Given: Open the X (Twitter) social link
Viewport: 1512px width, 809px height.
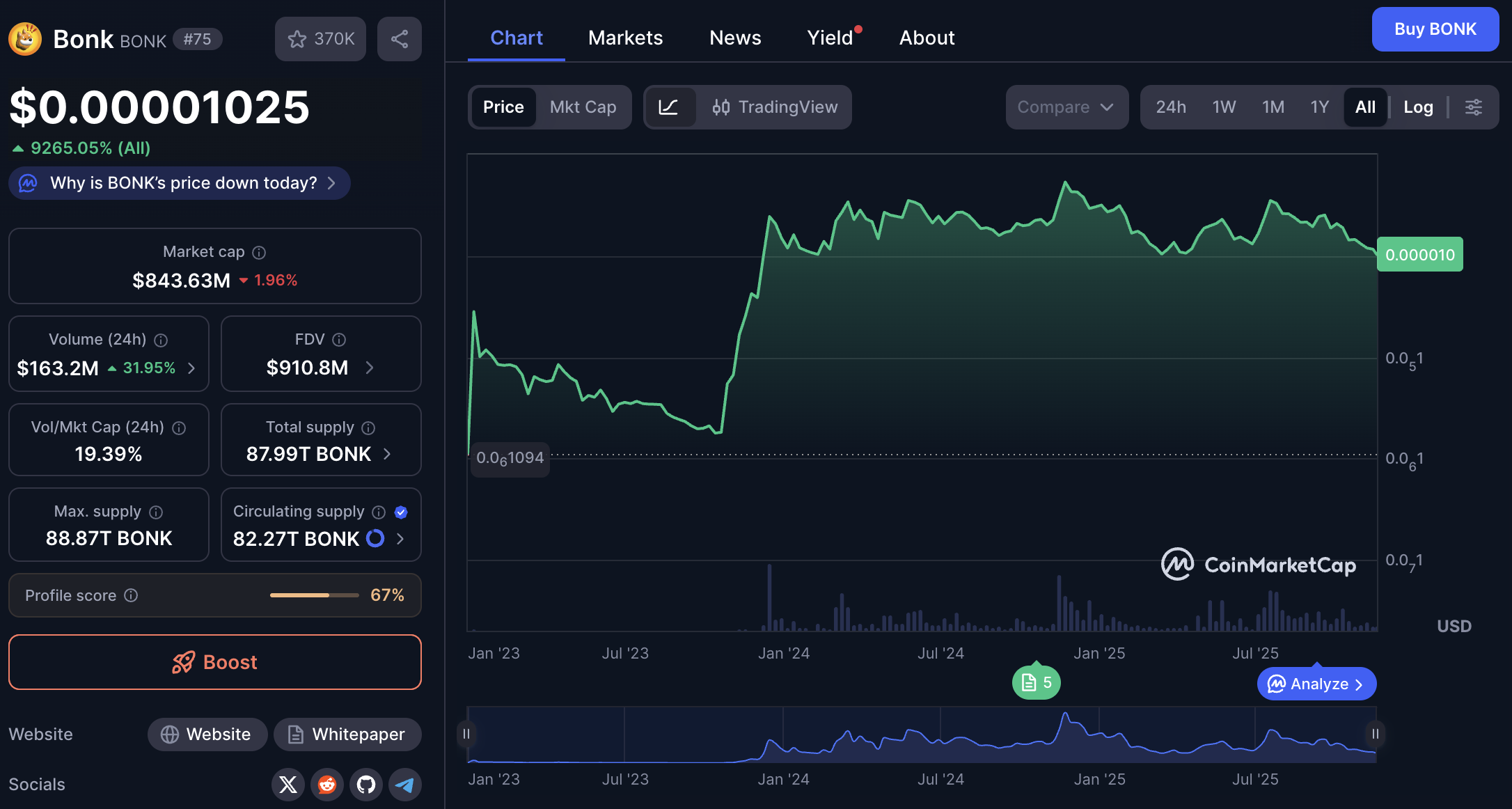Looking at the screenshot, I should pyautogui.click(x=288, y=785).
